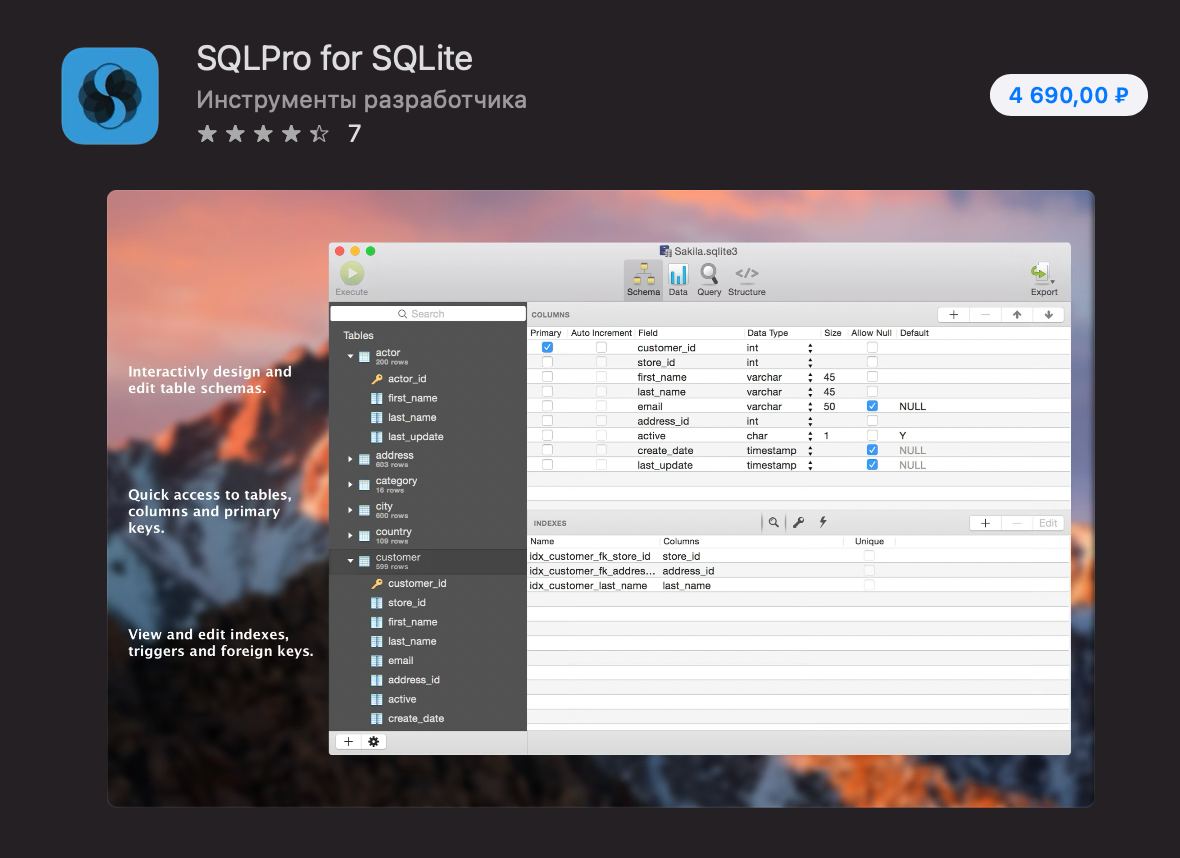Viewport: 1180px width, 858px height.
Task: Open data type stepper for active
Action: pyautogui.click(x=810, y=436)
